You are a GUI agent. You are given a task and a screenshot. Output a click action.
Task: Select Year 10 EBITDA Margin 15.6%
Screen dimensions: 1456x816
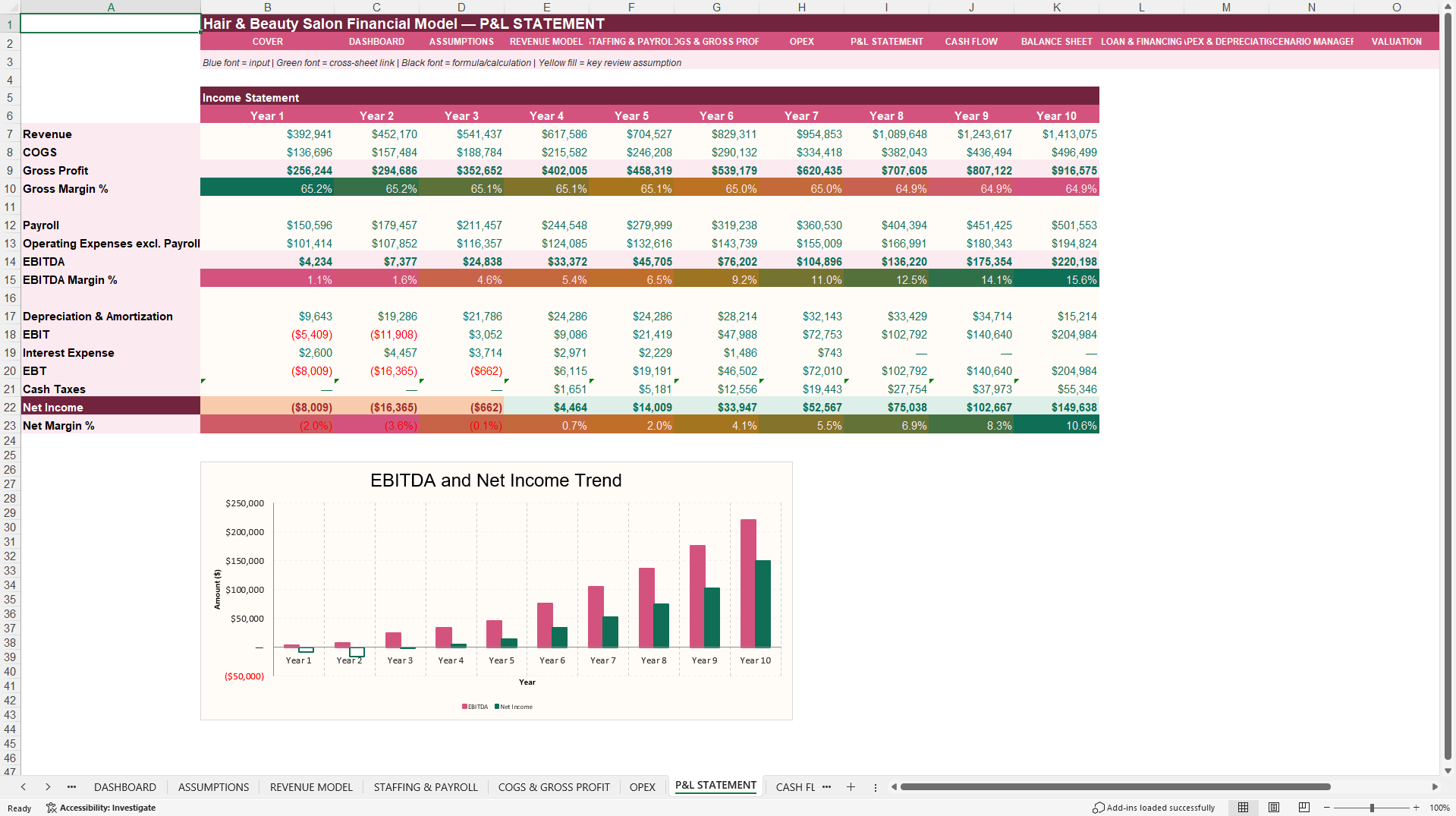pos(1057,280)
